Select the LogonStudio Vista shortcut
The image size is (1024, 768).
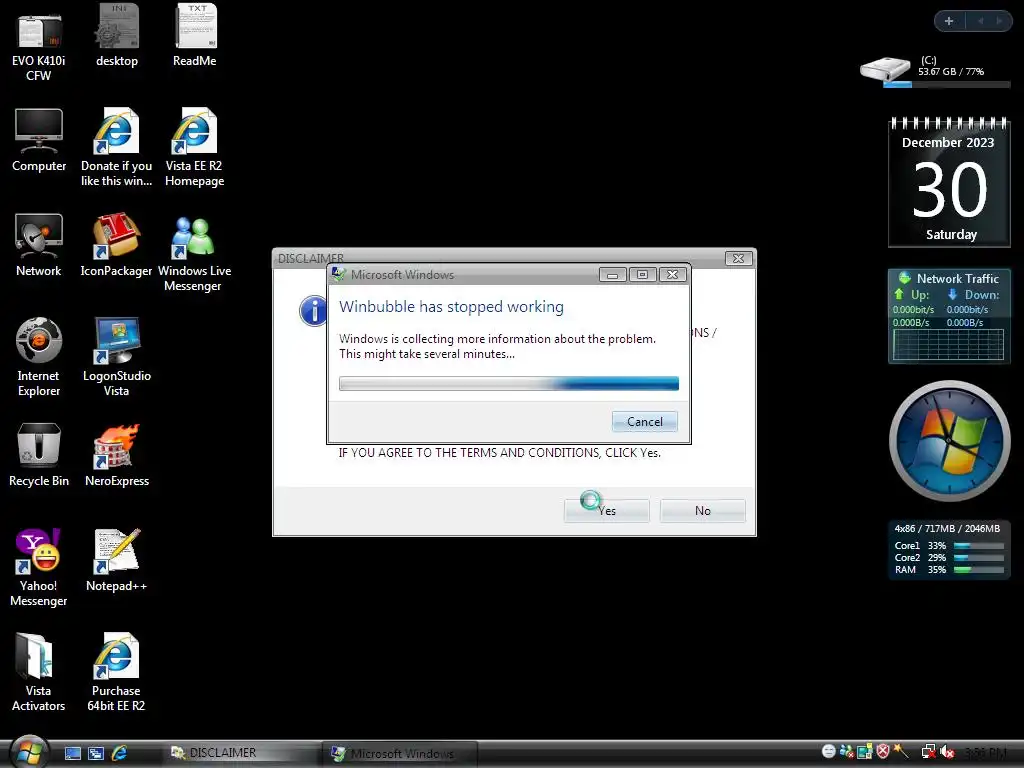point(116,357)
